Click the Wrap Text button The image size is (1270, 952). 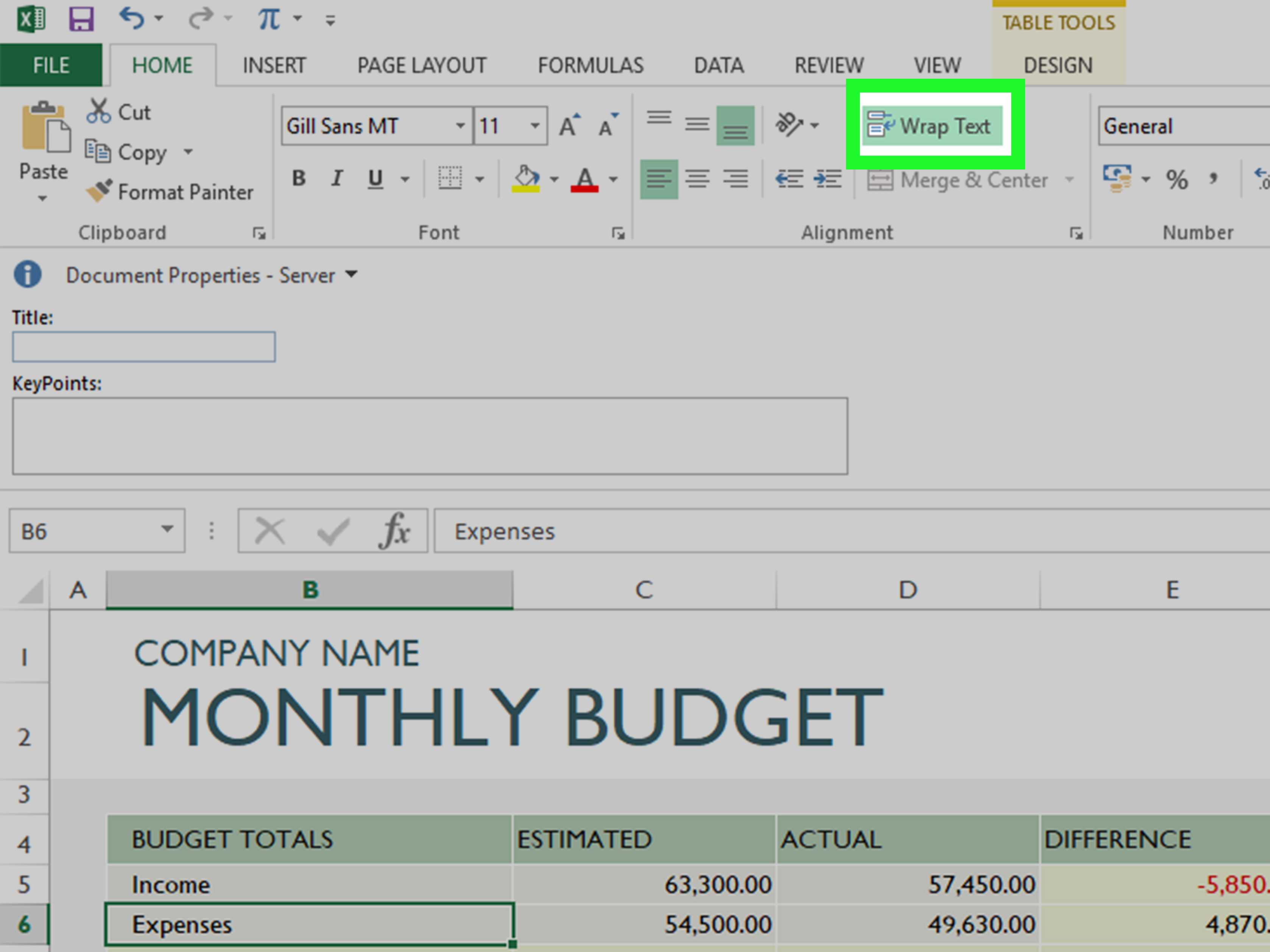coord(932,125)
